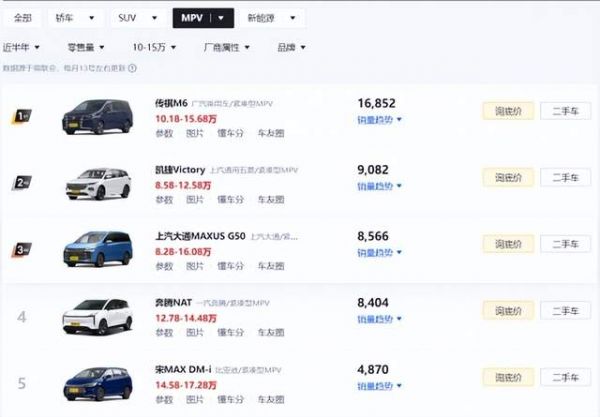Screen dimensions: 600x417
Task: Select the 新能源 category tab
Action: 271,18
